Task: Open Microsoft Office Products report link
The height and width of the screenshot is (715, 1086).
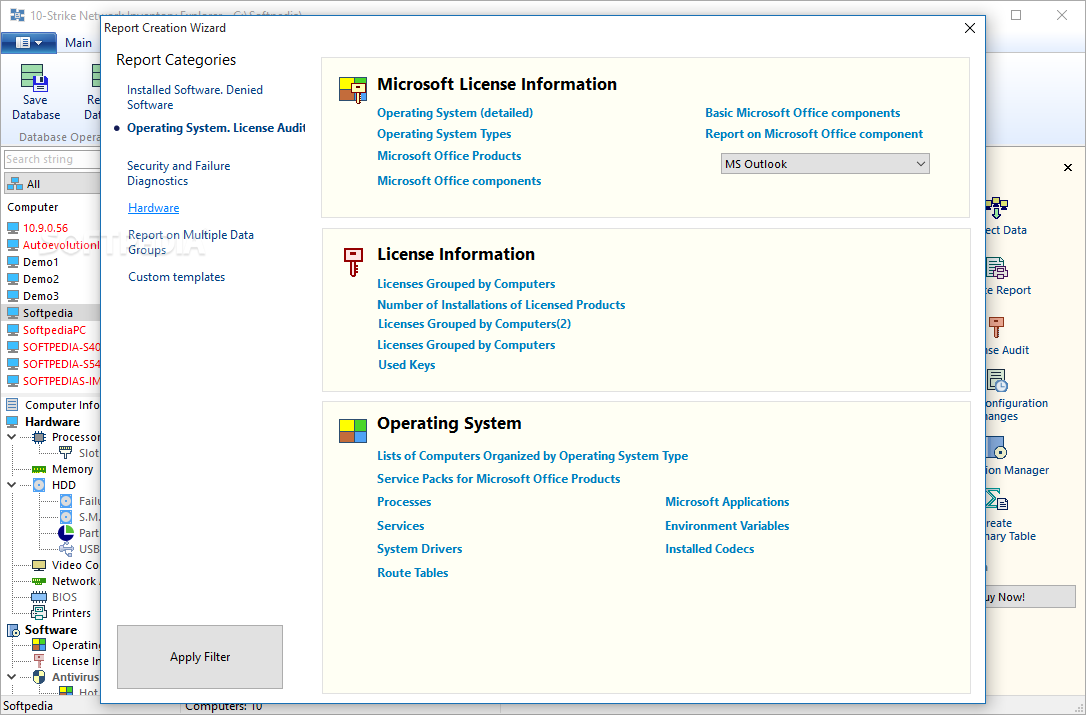Action: [449, 156]
